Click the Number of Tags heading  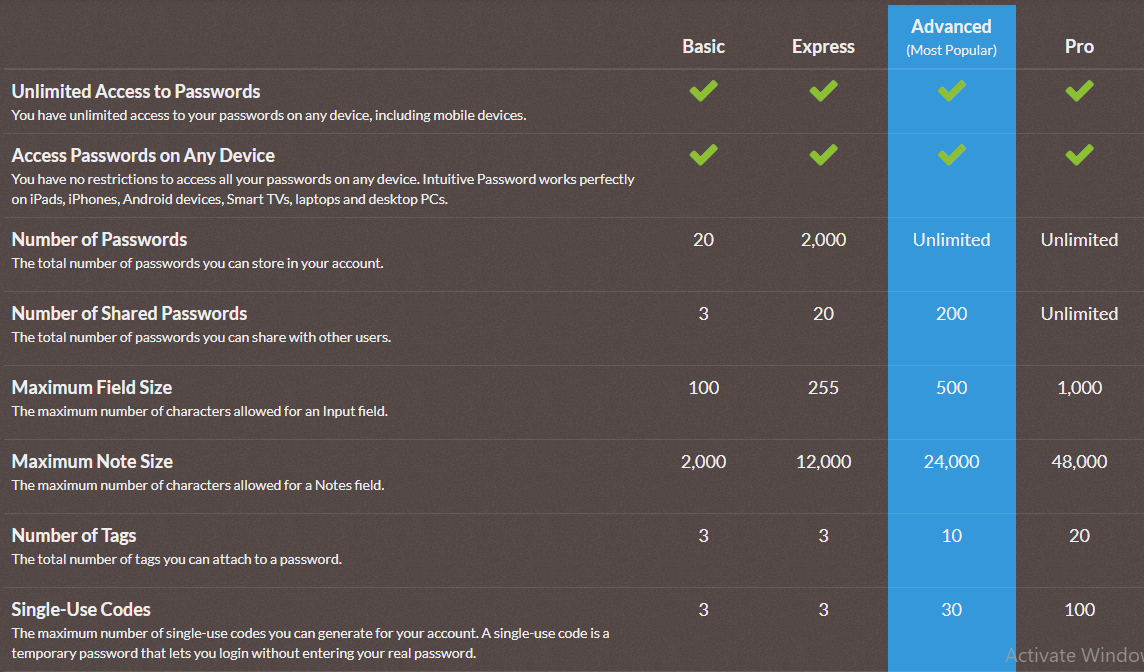(x=74, y=536)
